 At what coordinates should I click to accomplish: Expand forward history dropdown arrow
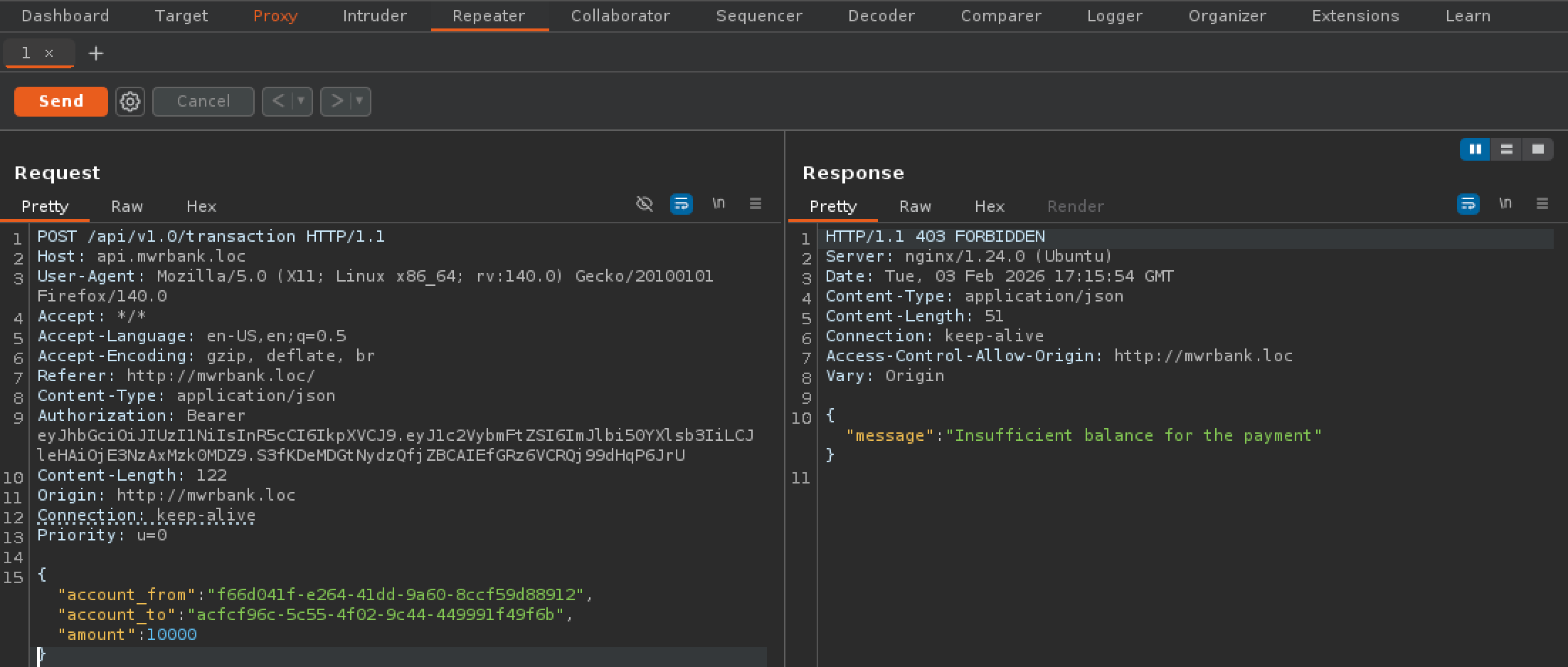[x=359, y=102]
